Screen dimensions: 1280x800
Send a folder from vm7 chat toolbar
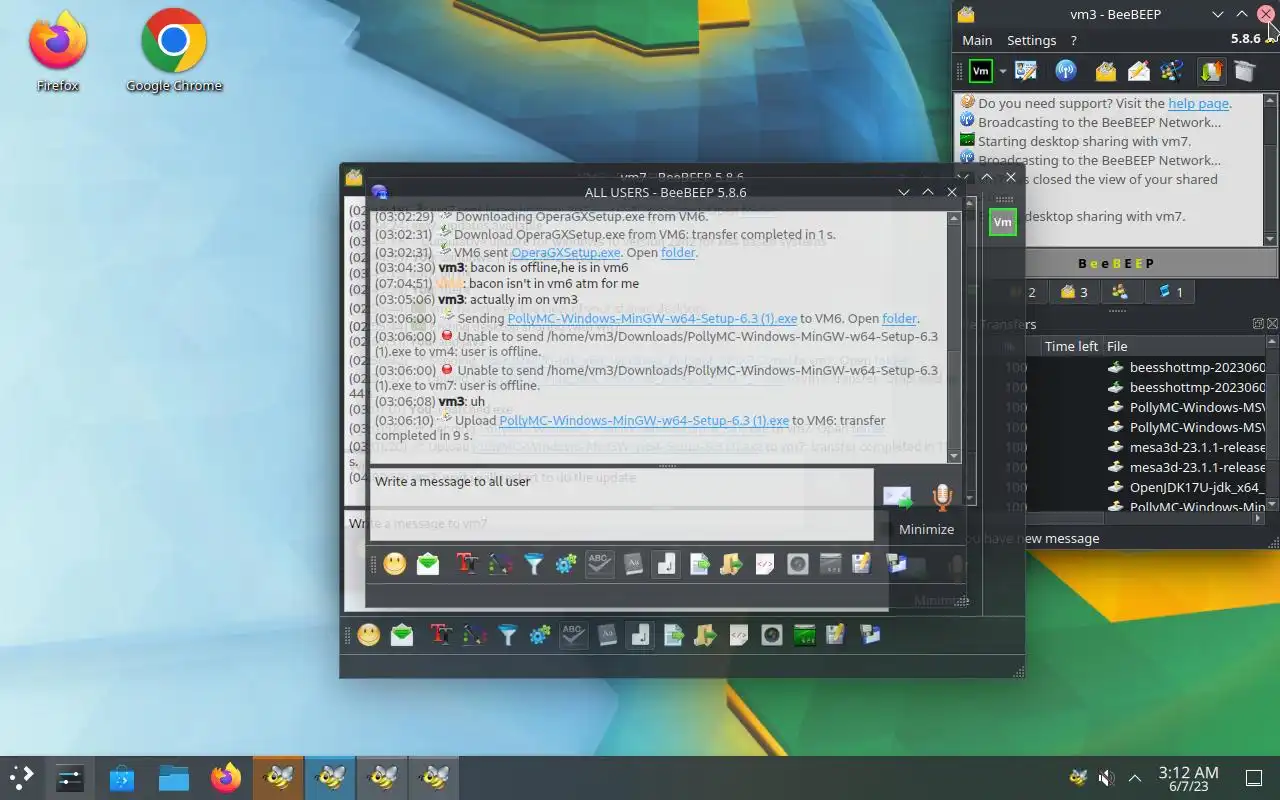point(705,635)
